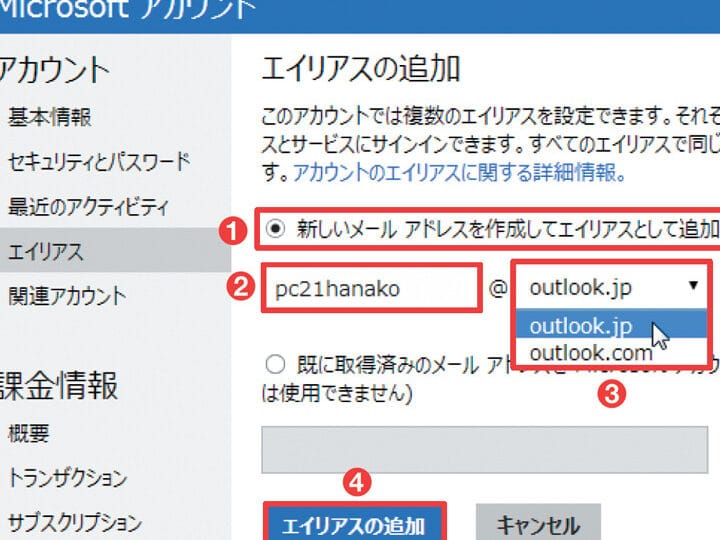Choose outlook.com from the dropdown list
This screenshot has height=540, width=720.
pyautogui.click(x=611, y=352)
